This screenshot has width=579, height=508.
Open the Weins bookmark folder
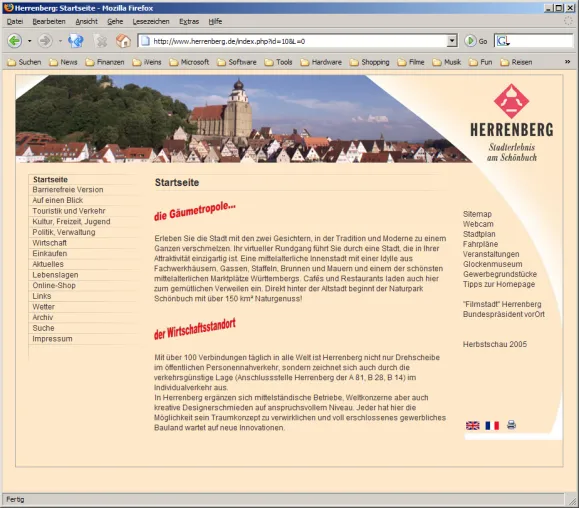(147, 62)
